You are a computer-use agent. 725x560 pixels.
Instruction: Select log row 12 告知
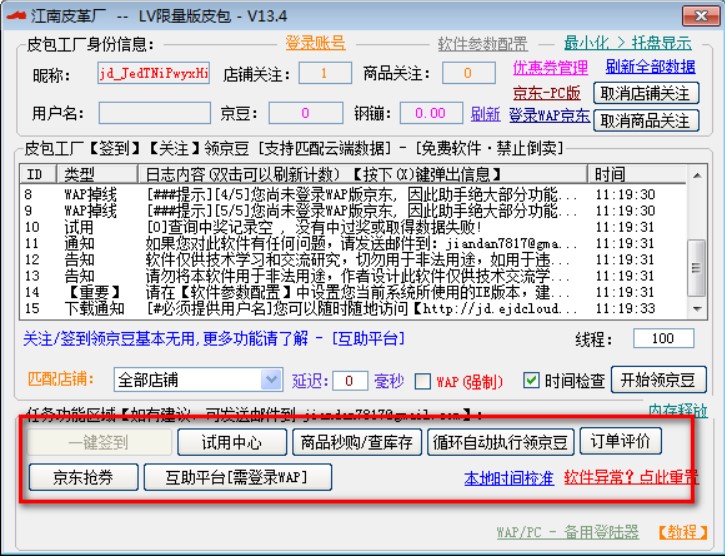click(353, 259)
